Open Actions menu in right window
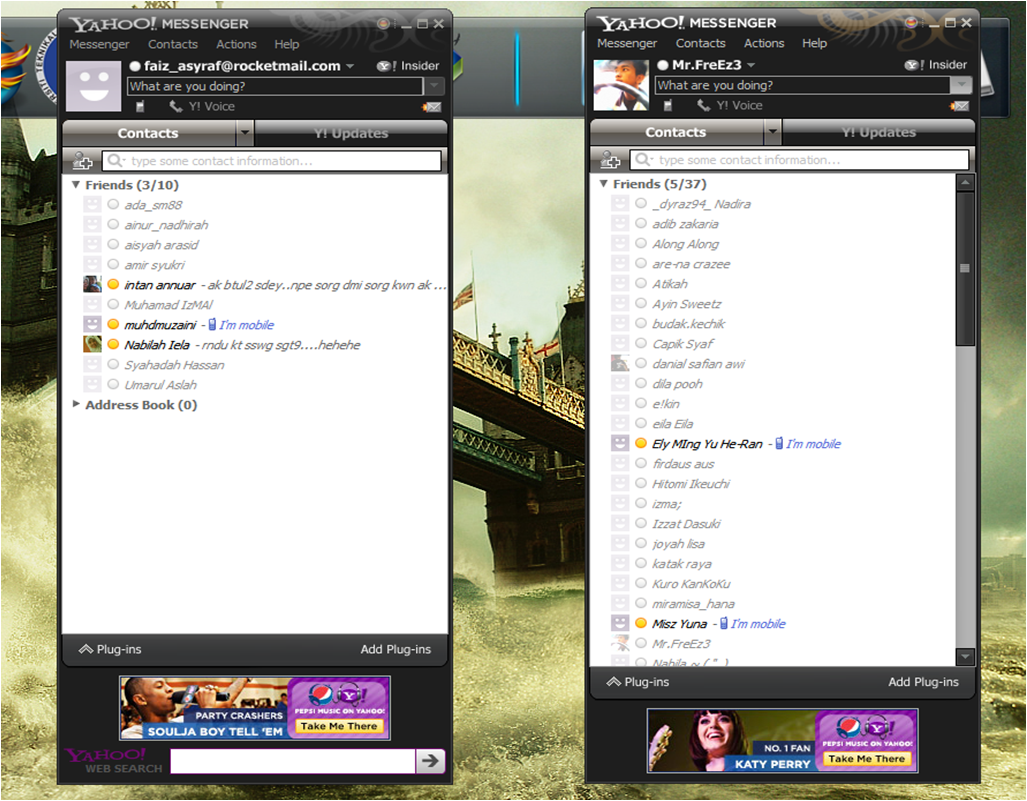 coord(764,43)
